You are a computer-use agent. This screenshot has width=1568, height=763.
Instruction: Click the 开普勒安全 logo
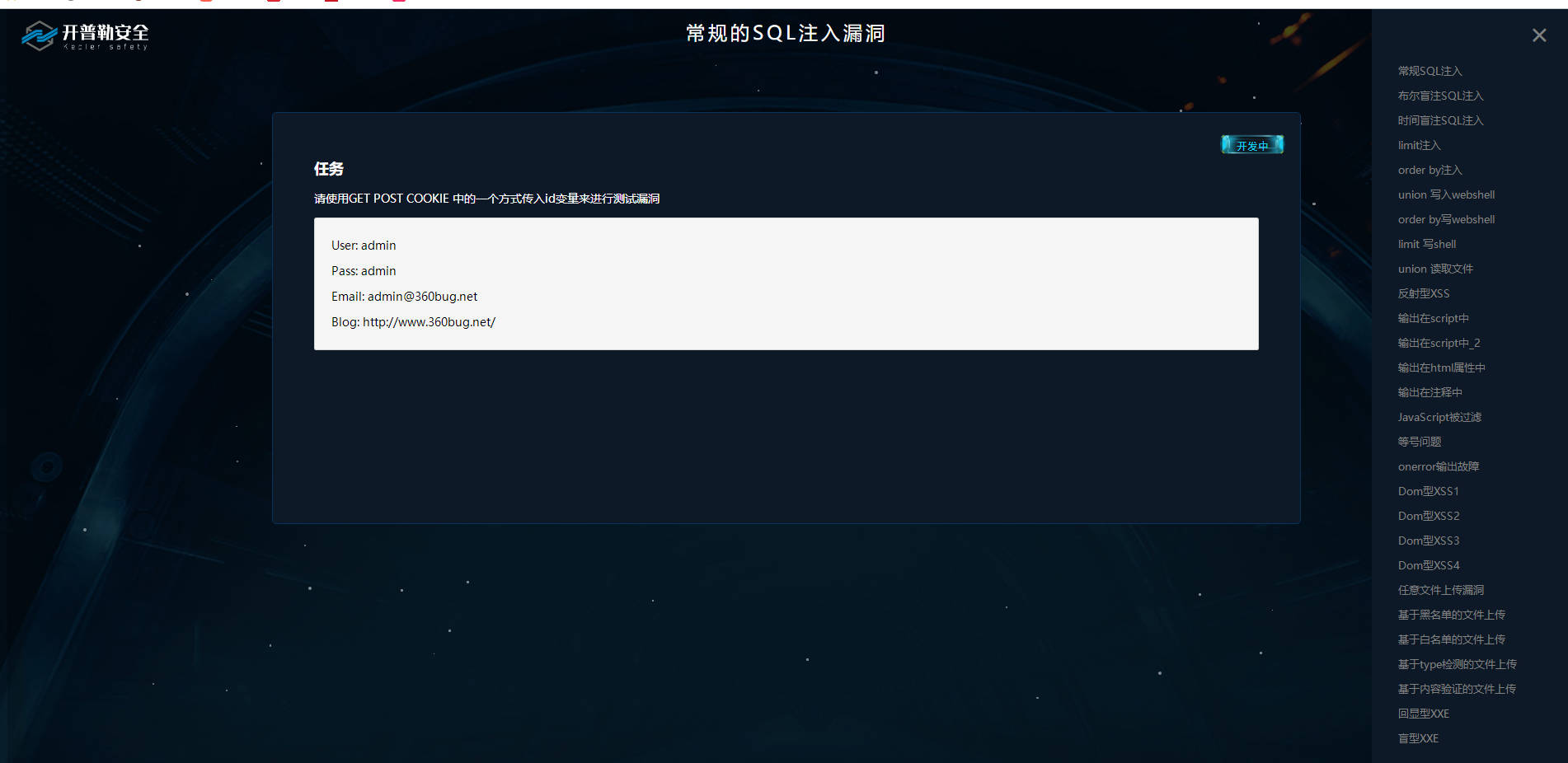(x=86, y=35)
